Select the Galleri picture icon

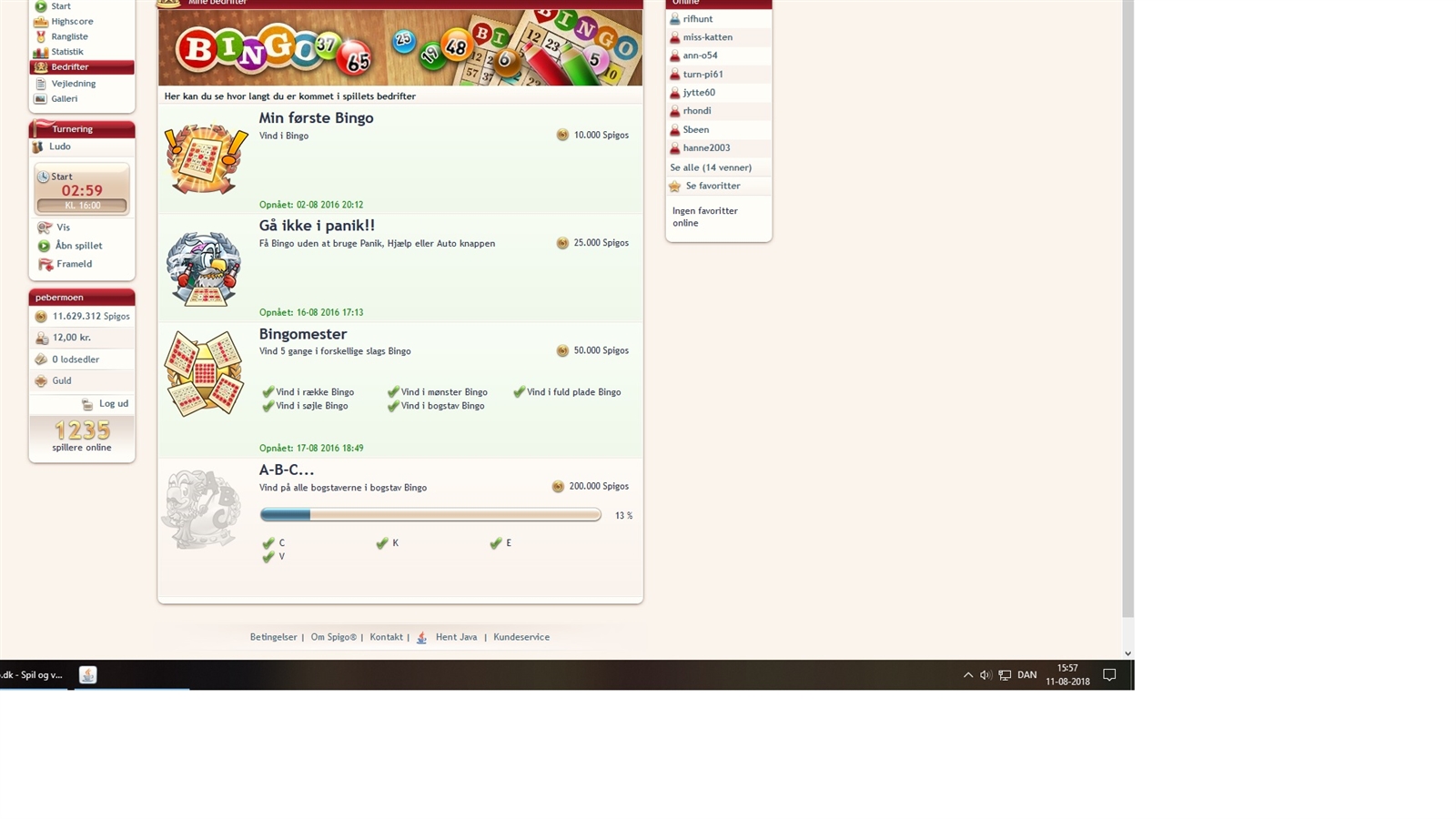coord(40,98)
